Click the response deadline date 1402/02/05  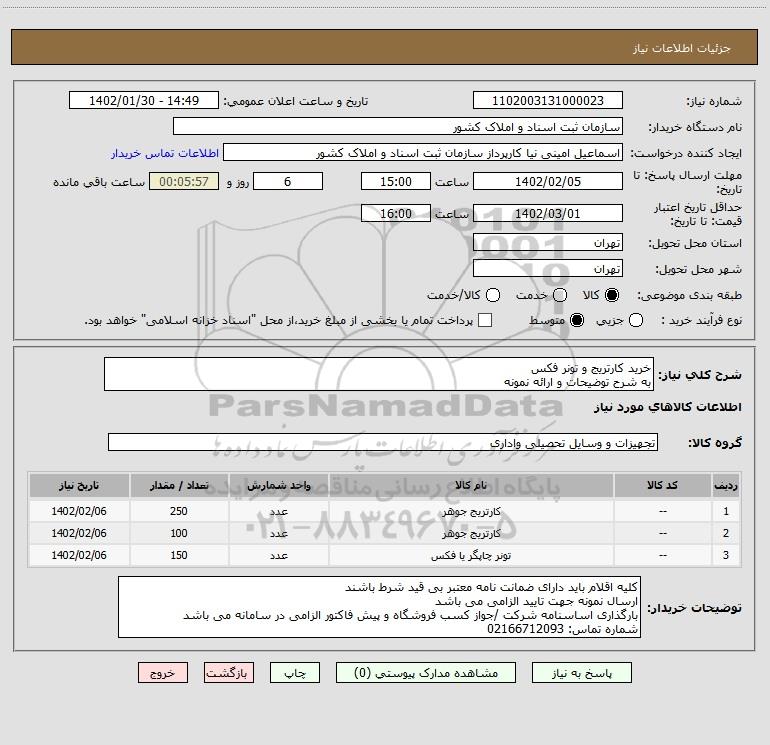click(548, 181)
